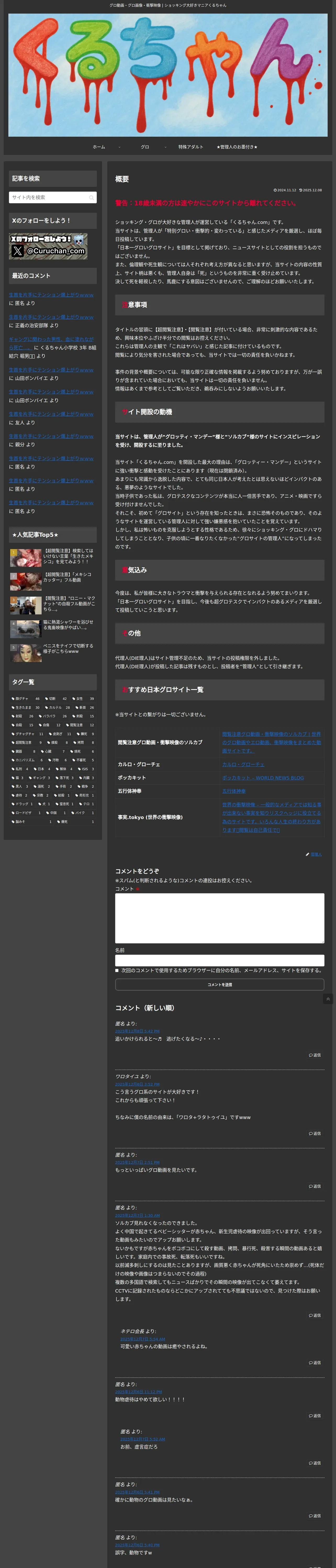This screenshot has height=1568, width=336.
Task: Click the 名前 name input field
Action: pos(220,960)
